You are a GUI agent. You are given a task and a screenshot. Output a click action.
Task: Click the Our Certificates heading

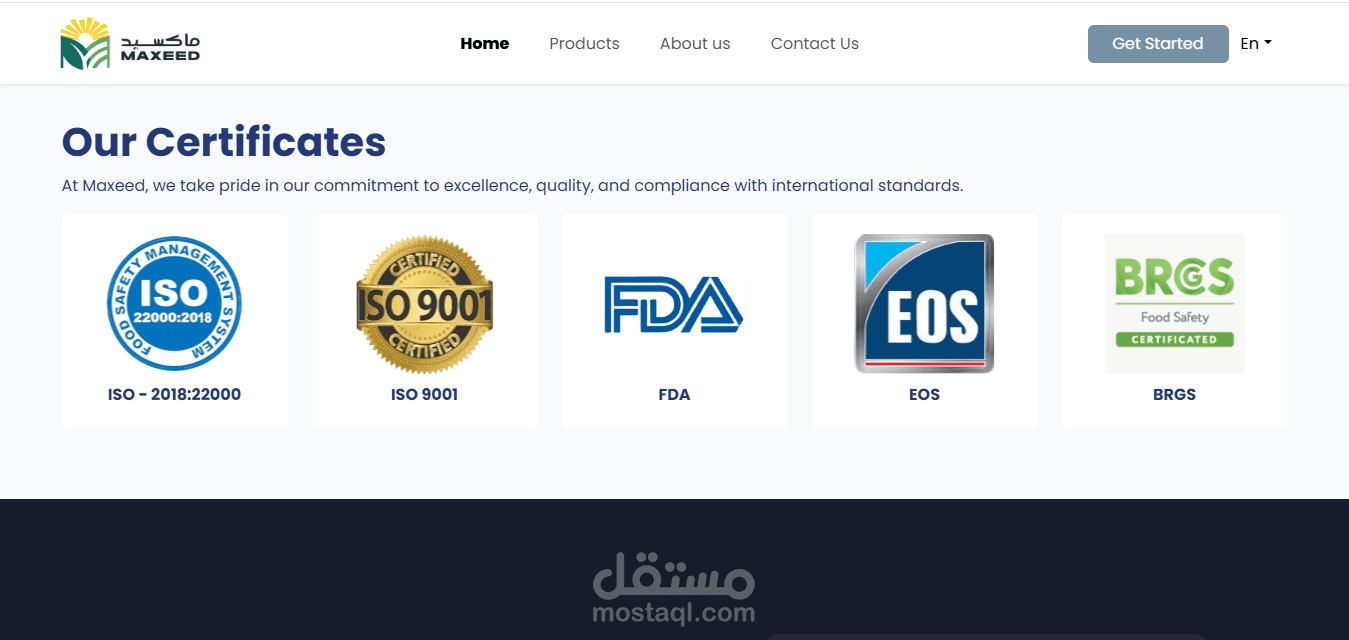coord(224,142)
